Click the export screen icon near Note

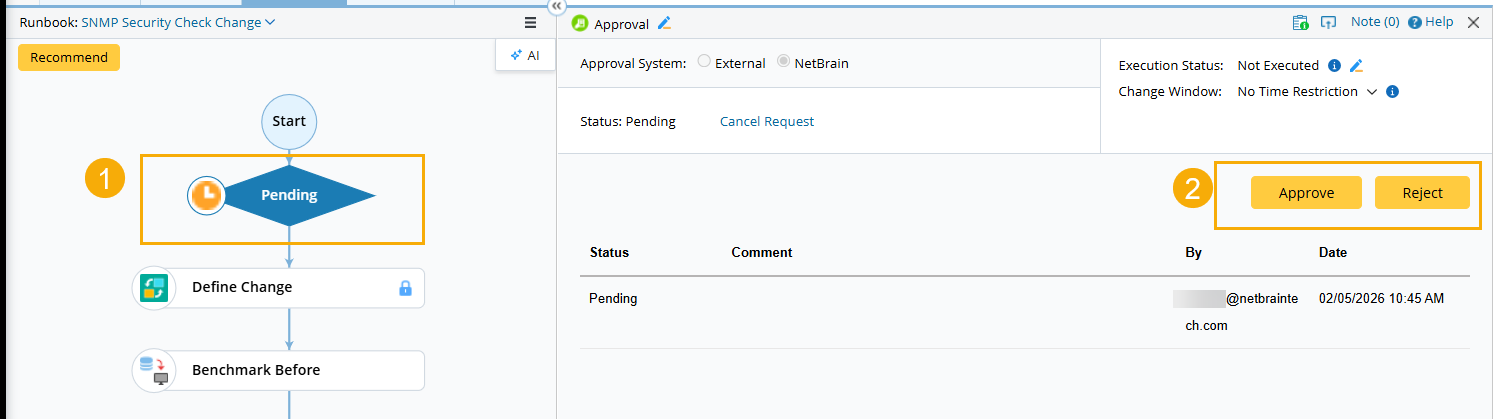pyautogui.click(x=1329, y=23)
